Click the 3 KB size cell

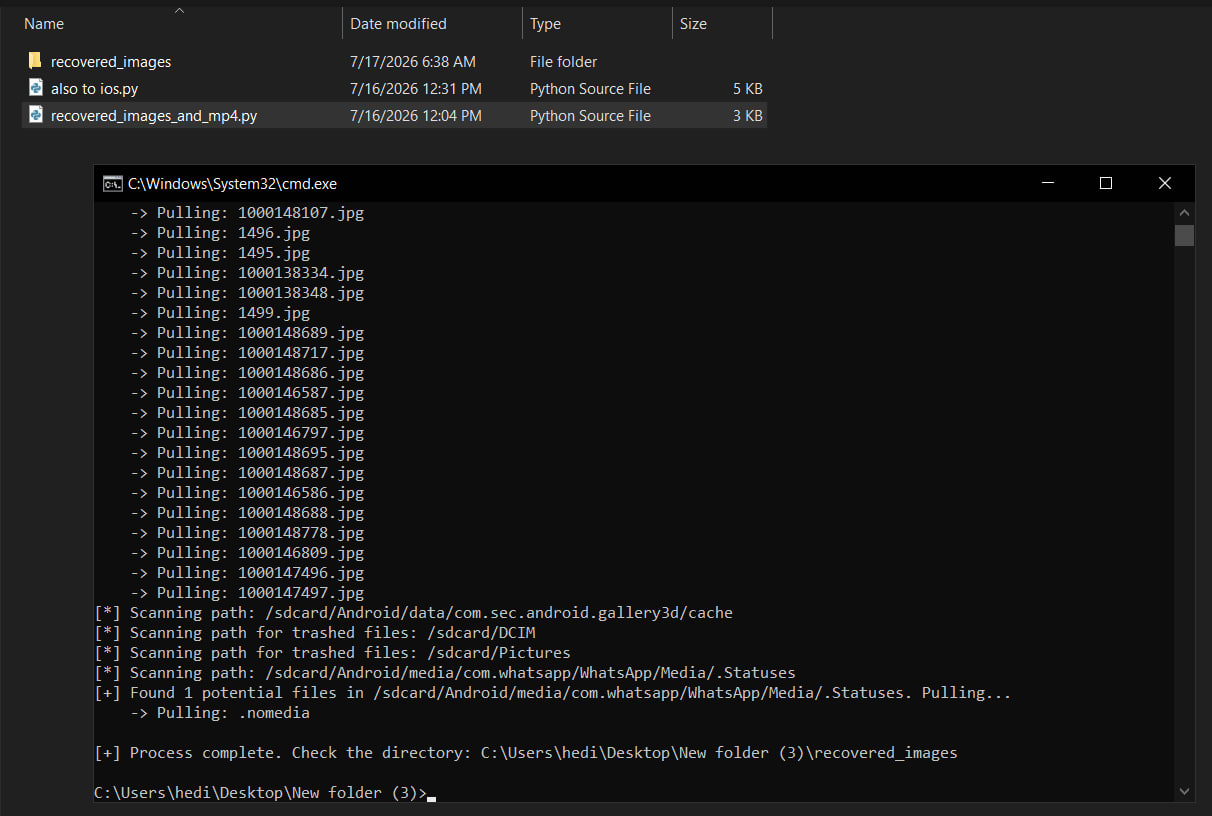747,116
